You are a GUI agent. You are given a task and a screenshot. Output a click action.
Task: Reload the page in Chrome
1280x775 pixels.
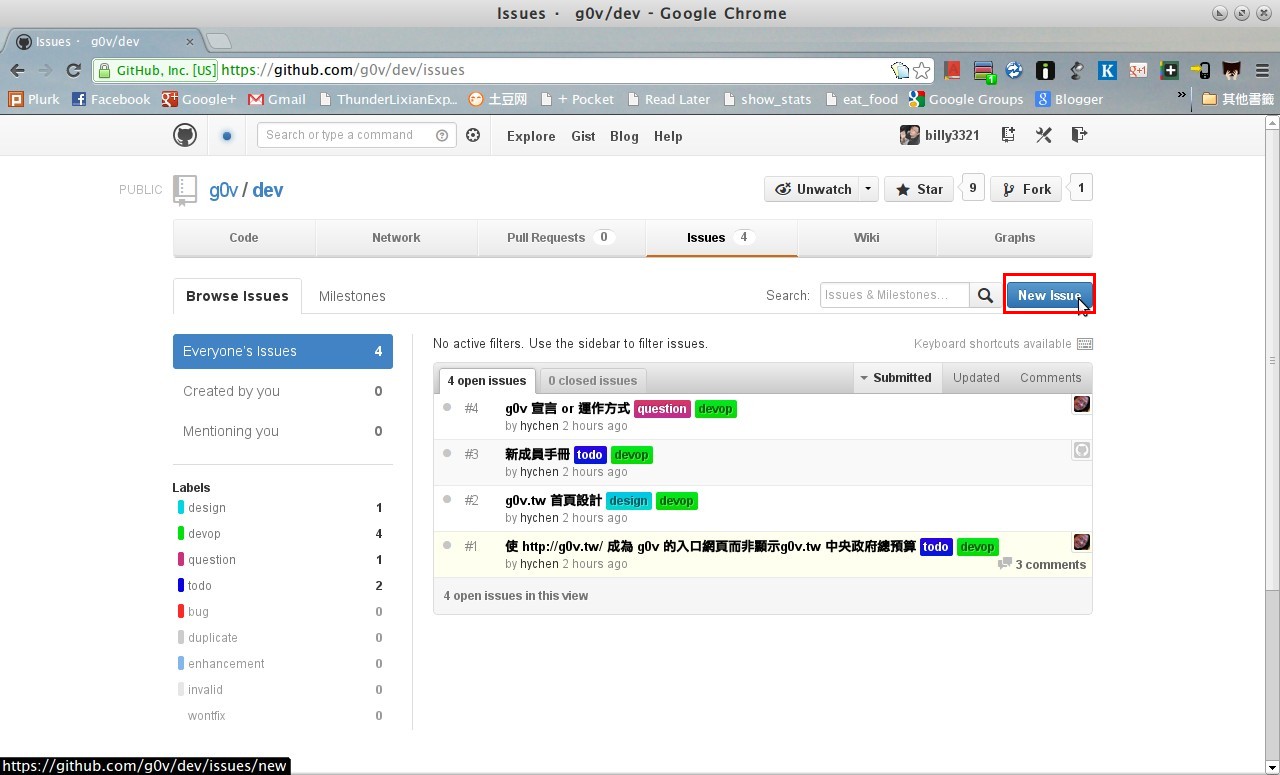pos(73,70)
